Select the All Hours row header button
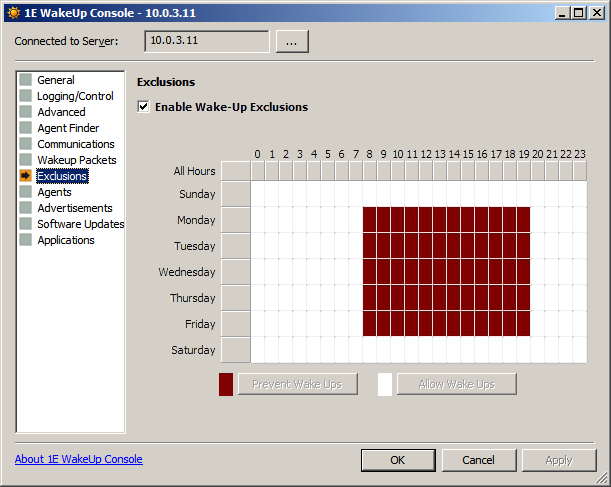Viewport: 611px width, 487px height. 235,171
